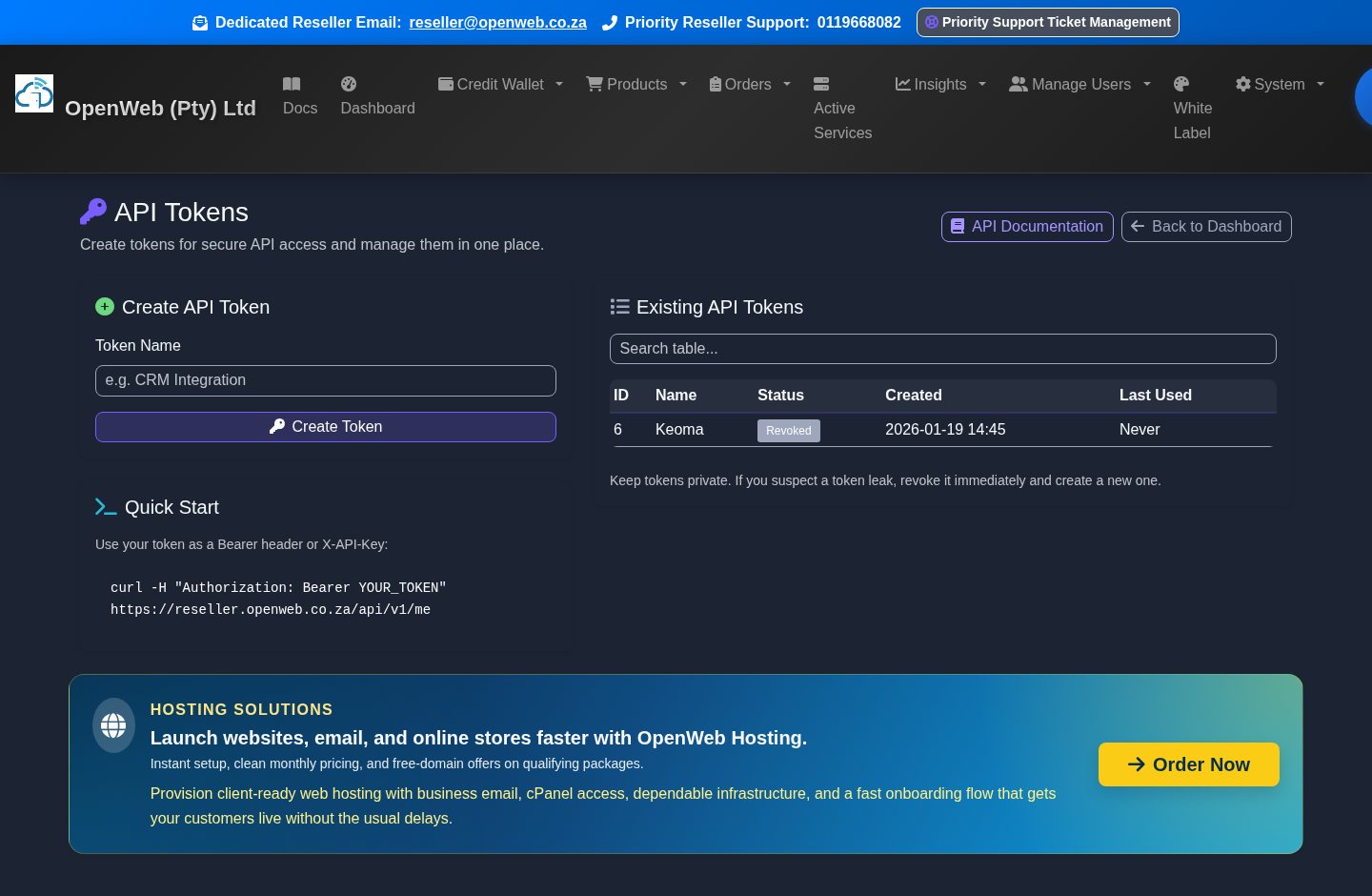Sort by the Created column header
This screenshot has height=896, width=1372.
[914, 396]
